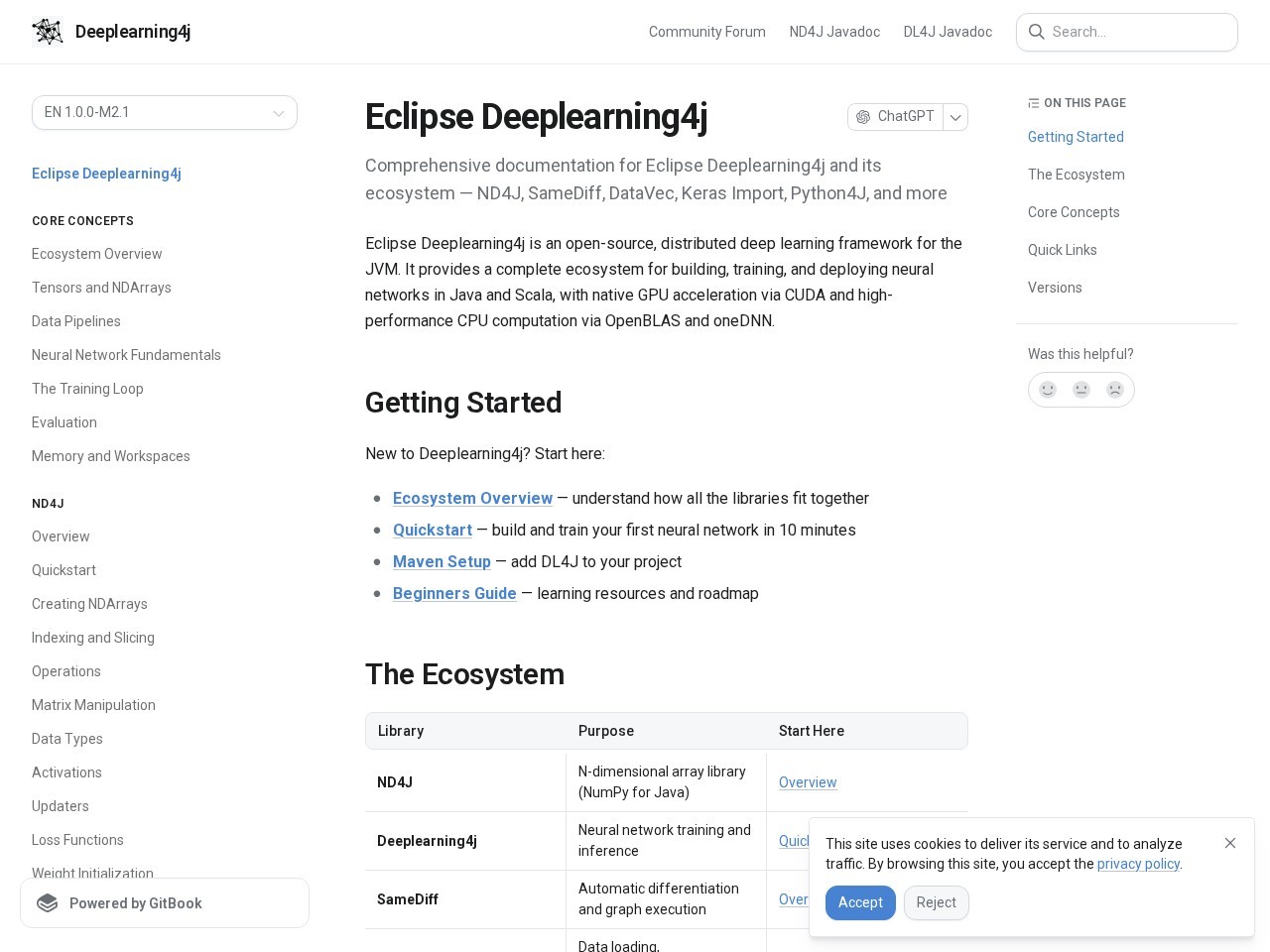Open Creating NDArrays page
This screenshot has height=952, width=1270.
(x=89, y=604)
